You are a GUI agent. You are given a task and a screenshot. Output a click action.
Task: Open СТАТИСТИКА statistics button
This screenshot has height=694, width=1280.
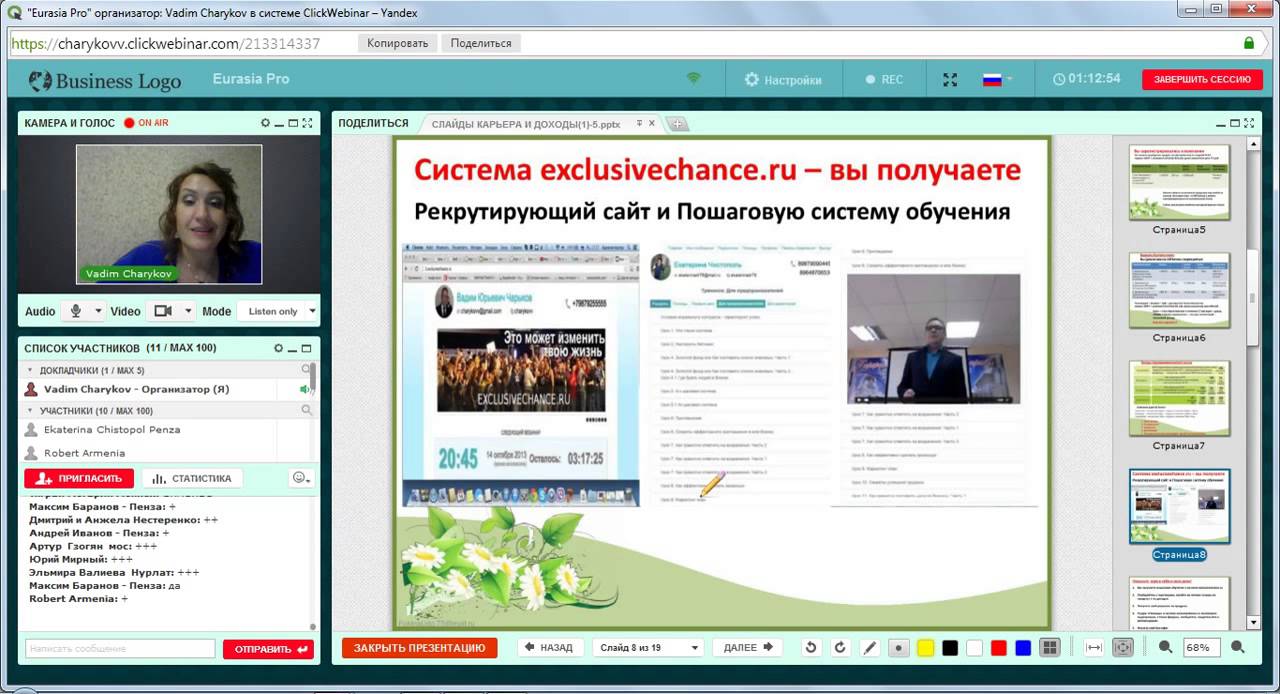192,478
